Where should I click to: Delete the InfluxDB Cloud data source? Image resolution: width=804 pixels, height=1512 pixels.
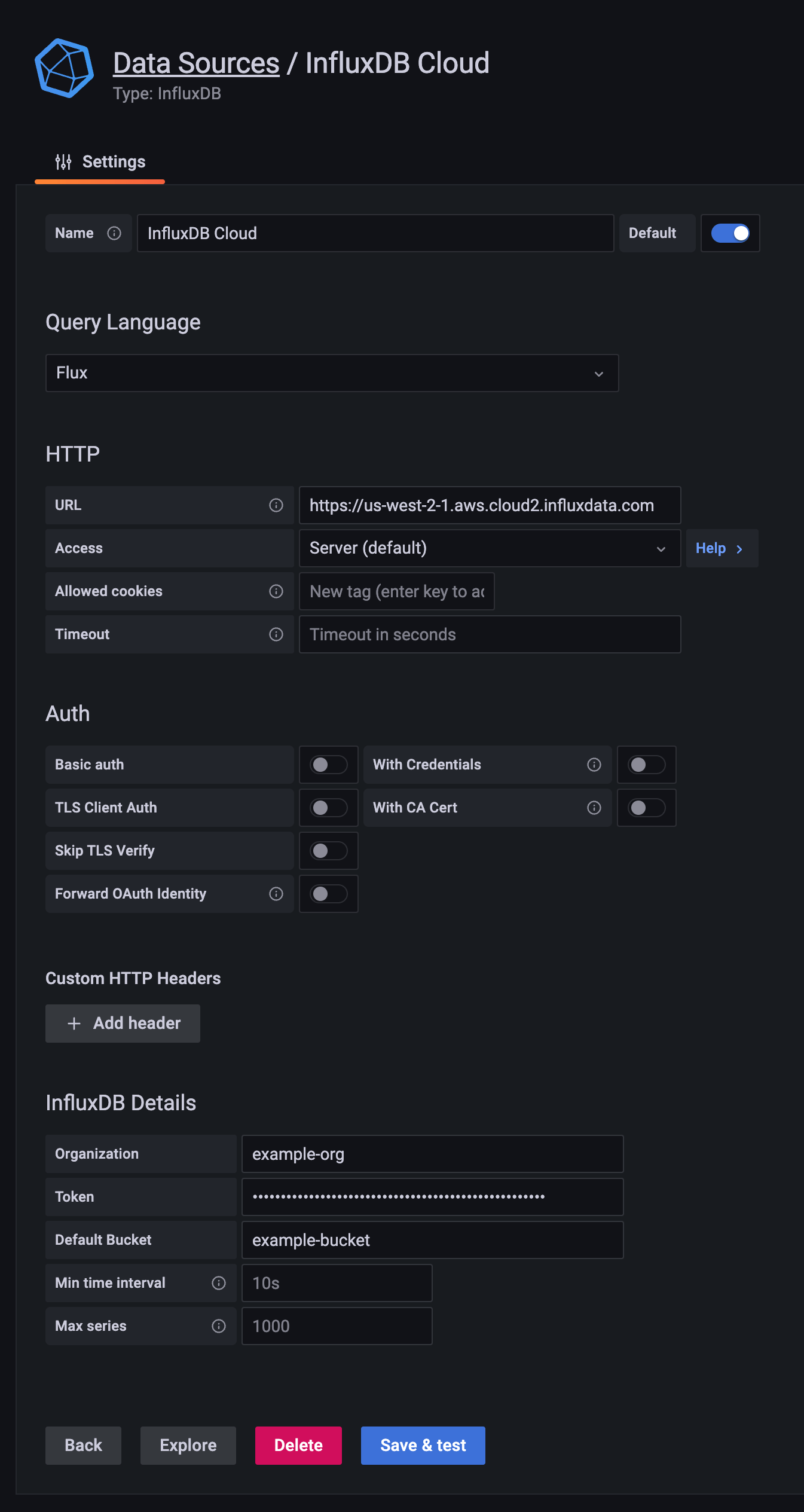299,1446
